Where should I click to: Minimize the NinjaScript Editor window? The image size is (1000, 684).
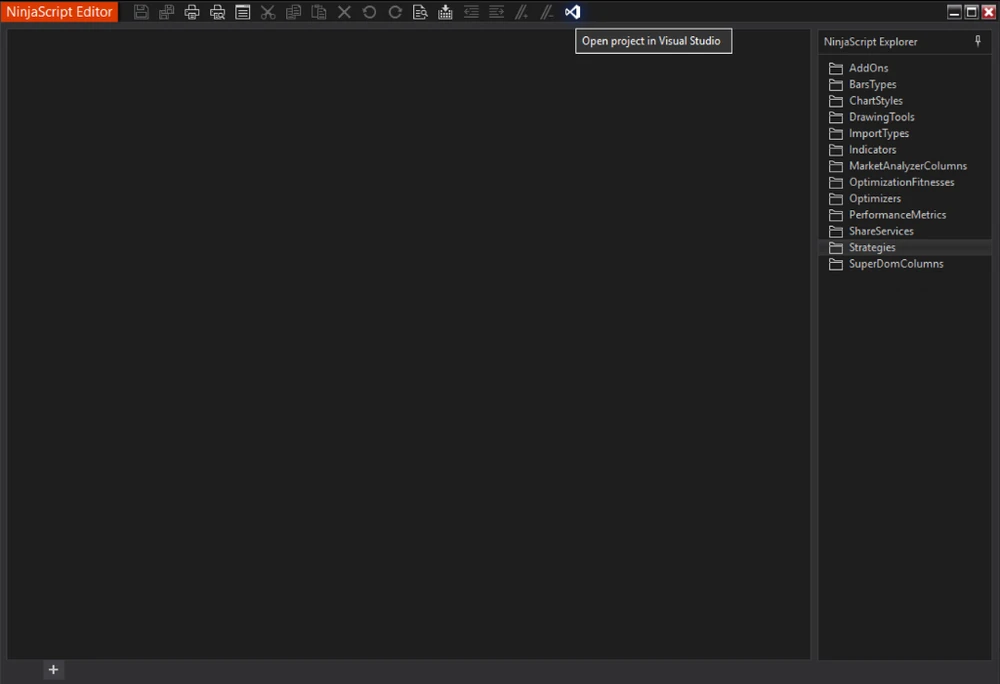tap(954, 12)
